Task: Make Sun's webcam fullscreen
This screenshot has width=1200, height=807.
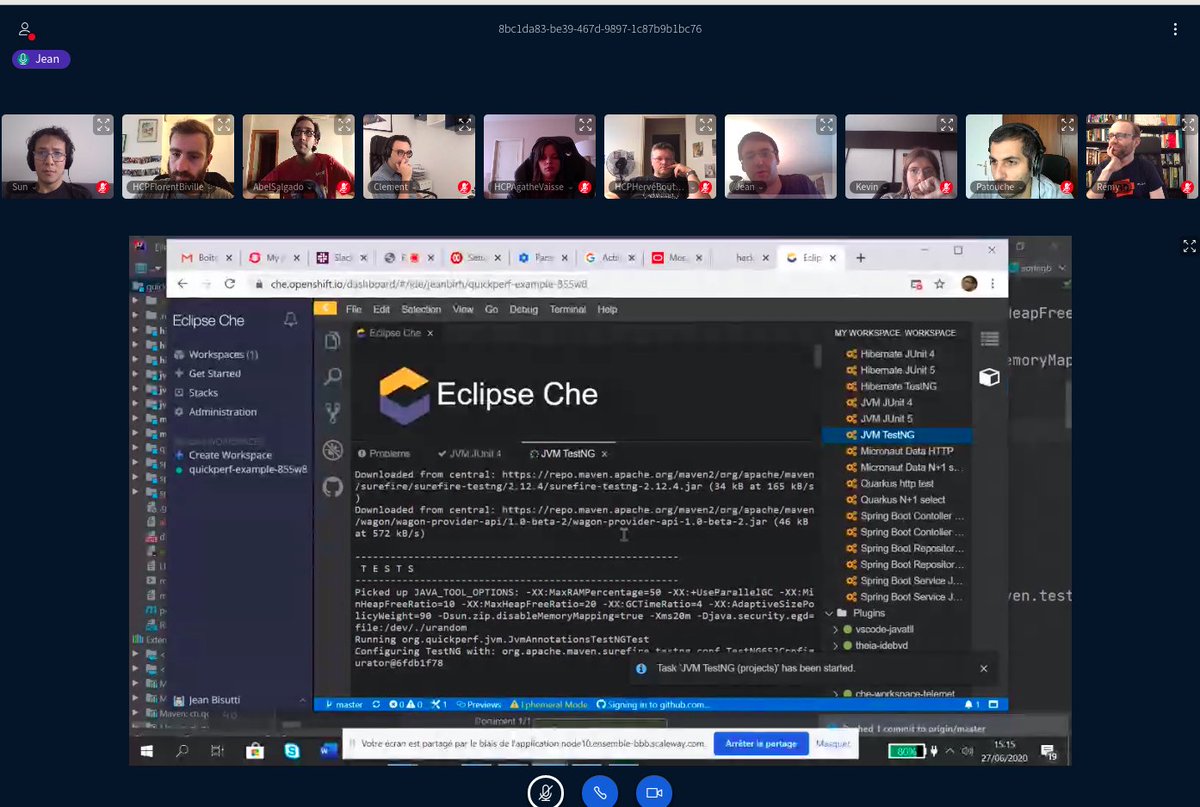Action: (103, 125)
